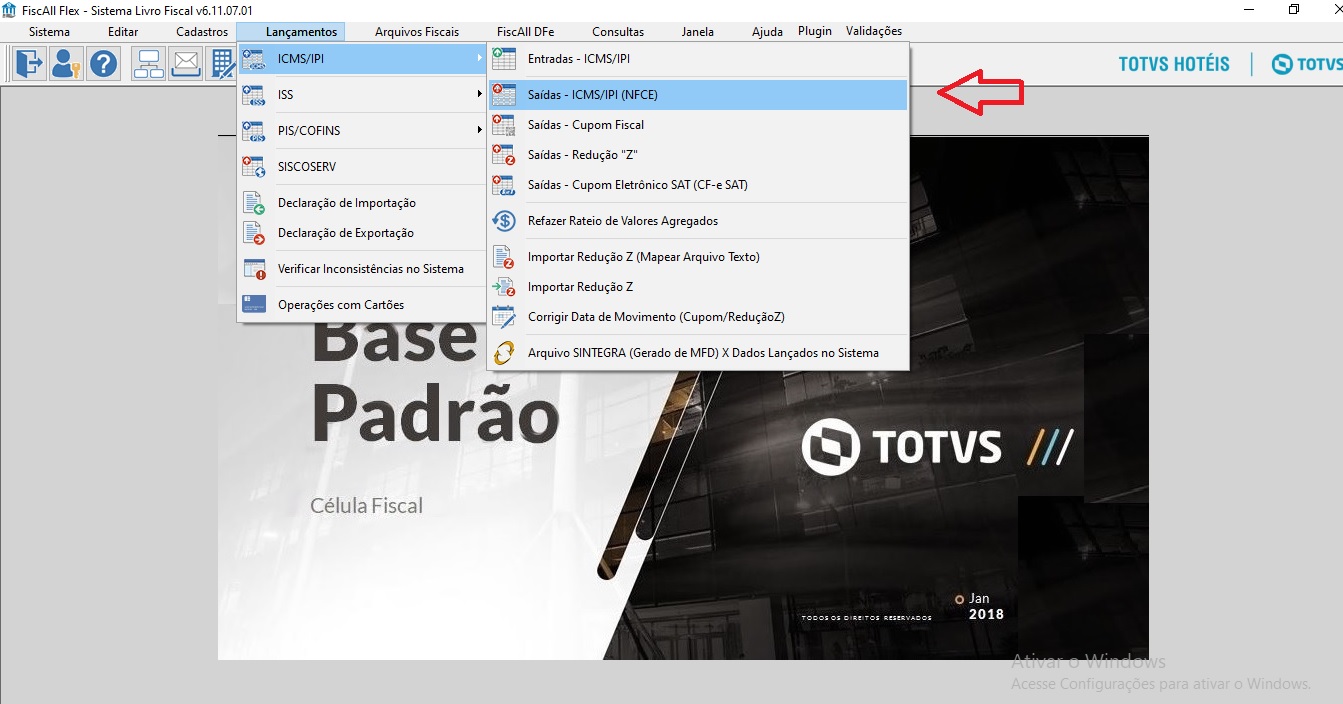Choose Operações com Cartões menu entry

[x=362, y=305]
